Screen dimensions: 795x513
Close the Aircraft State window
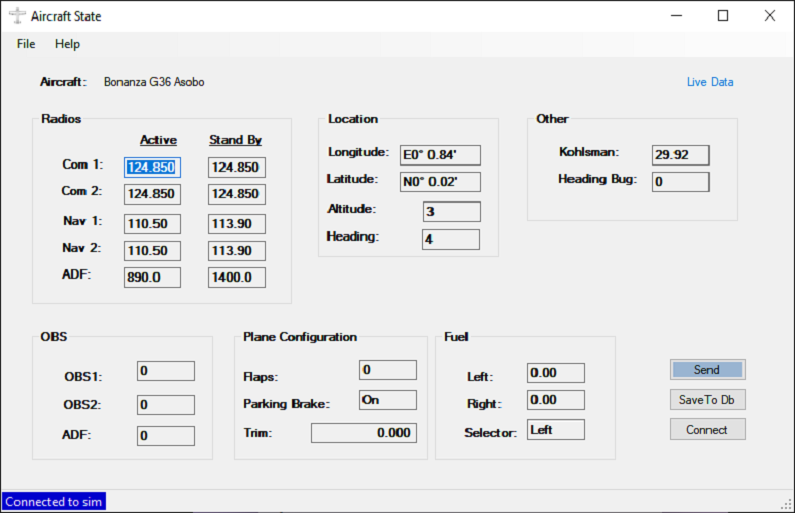(x=770, y=16)
